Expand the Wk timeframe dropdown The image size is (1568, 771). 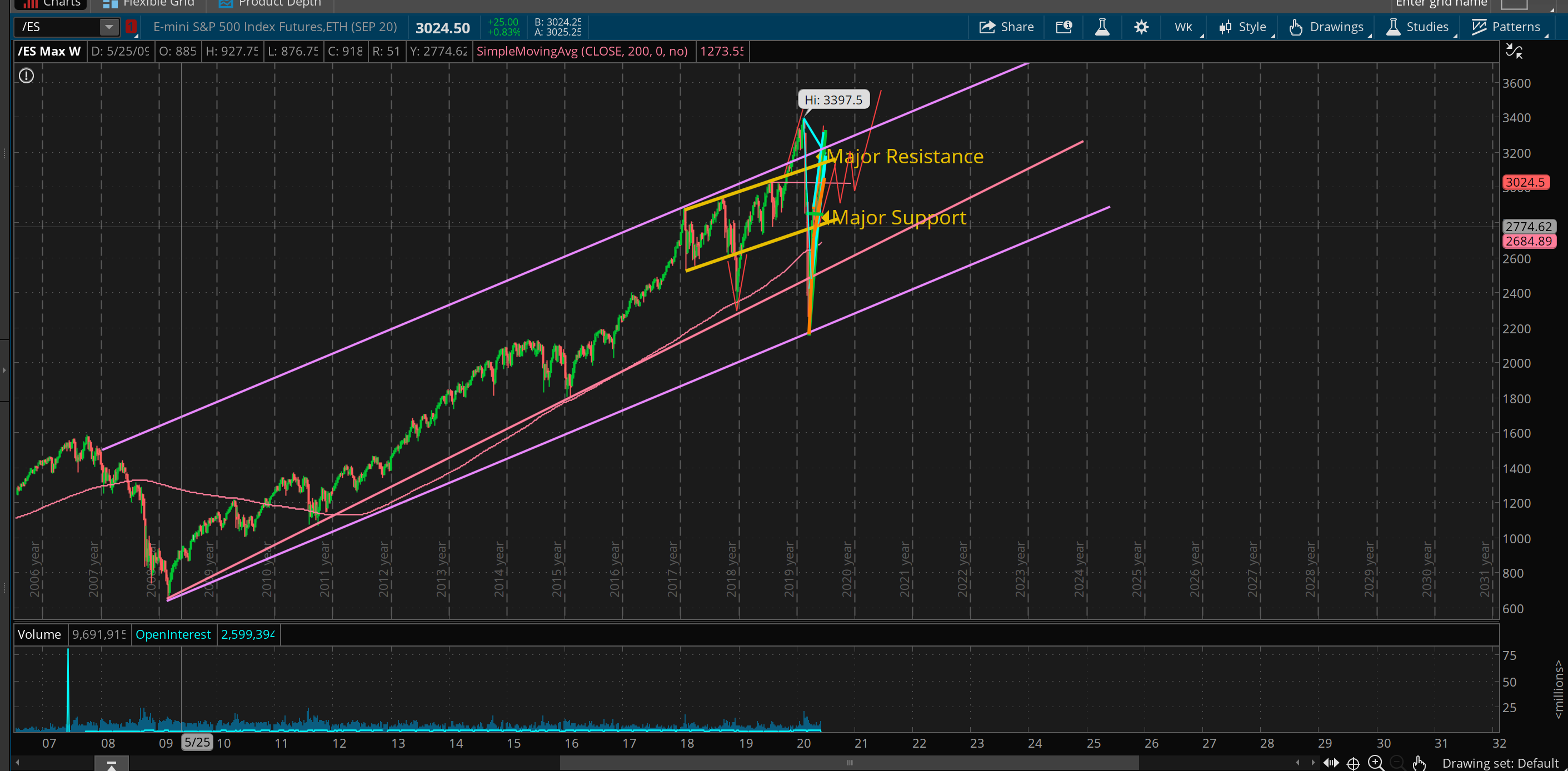point(1184,27)
